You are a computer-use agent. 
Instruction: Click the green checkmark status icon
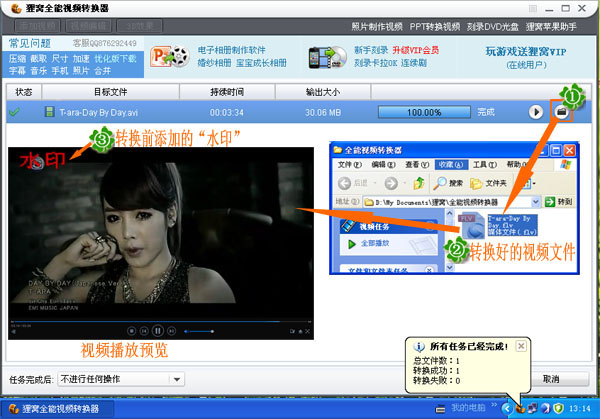tap(15, 112)
